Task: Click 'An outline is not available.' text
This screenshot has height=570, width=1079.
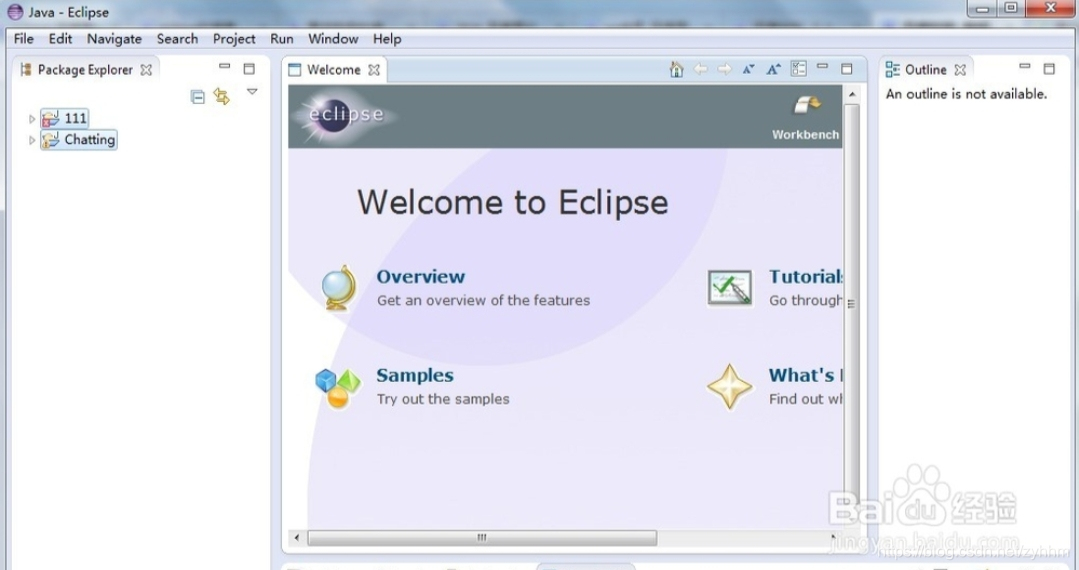Action: tap(966, 94)
